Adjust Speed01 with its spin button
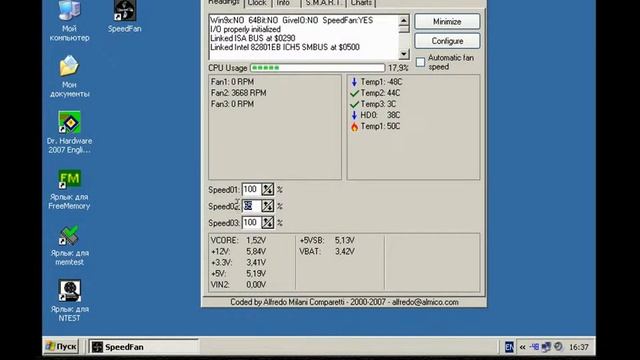Image resolution: width=640 pixels, height=360 pixels. click(x=267, y=189)
